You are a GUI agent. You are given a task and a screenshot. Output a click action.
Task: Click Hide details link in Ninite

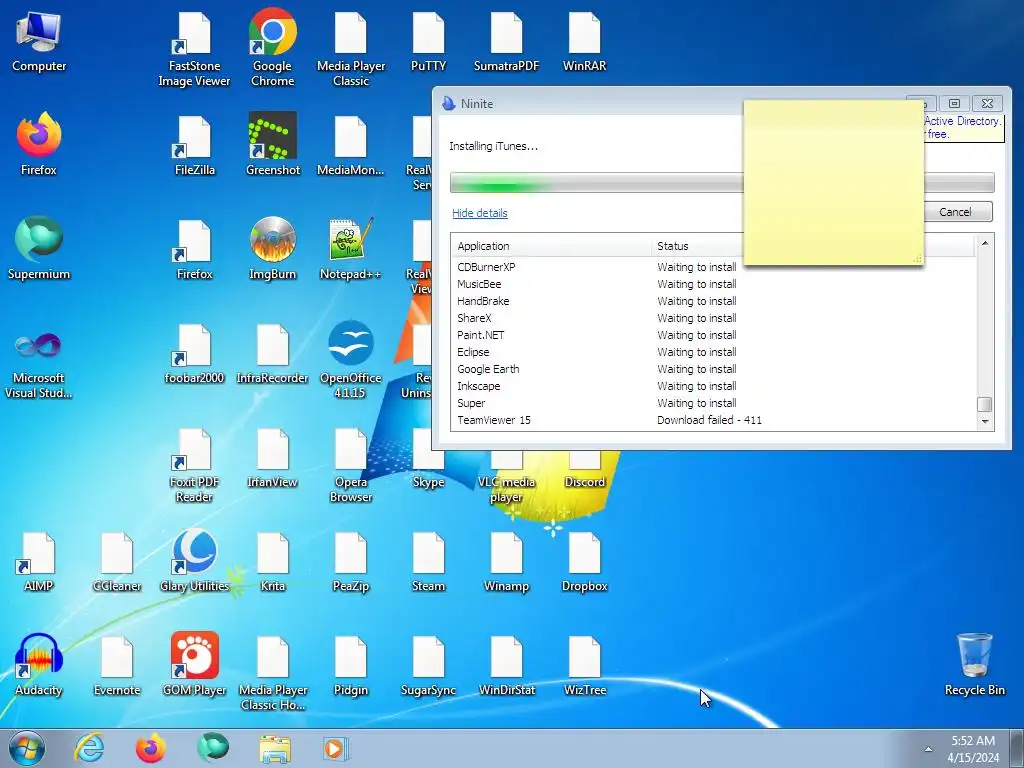click(479, 213)
